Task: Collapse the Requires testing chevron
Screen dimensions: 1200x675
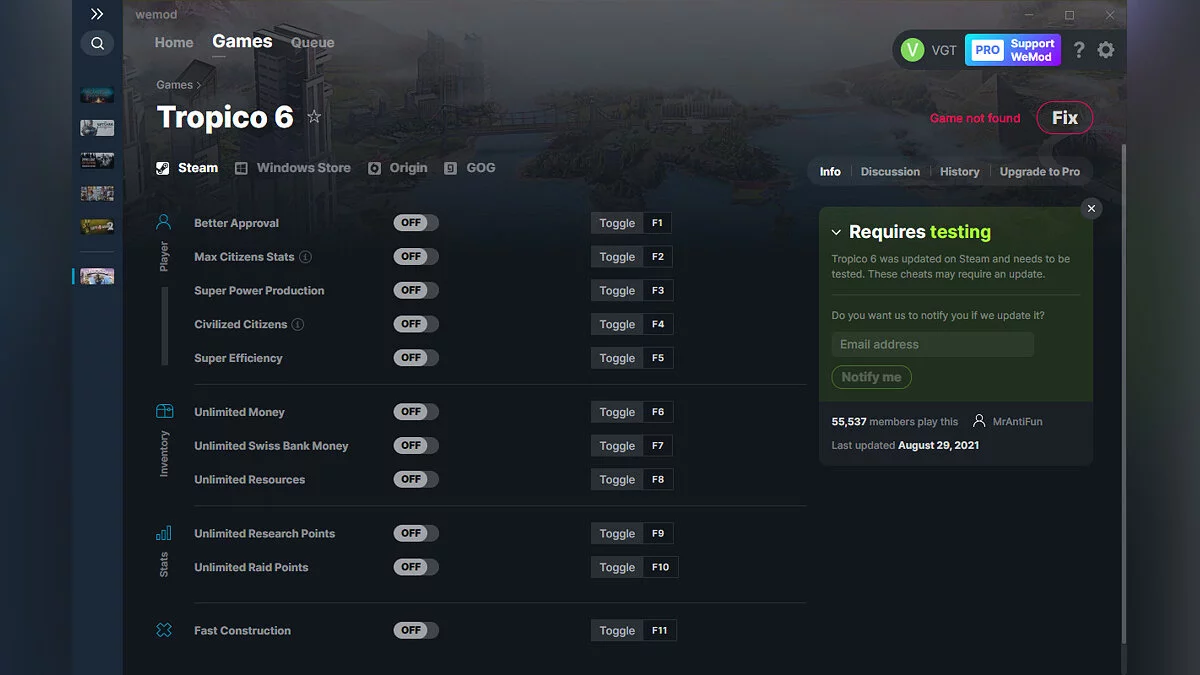Action: [x=837, y=232]
